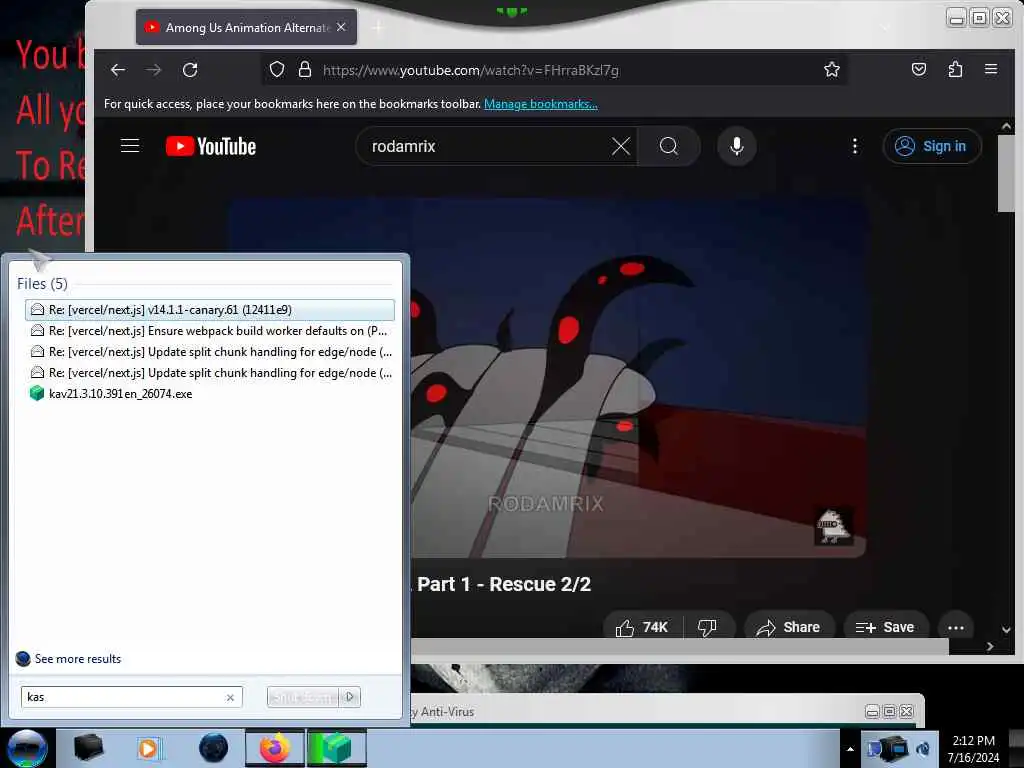The image size is (1024, 768).
Task: Open a new browser tab
Action: coord(378,27)
